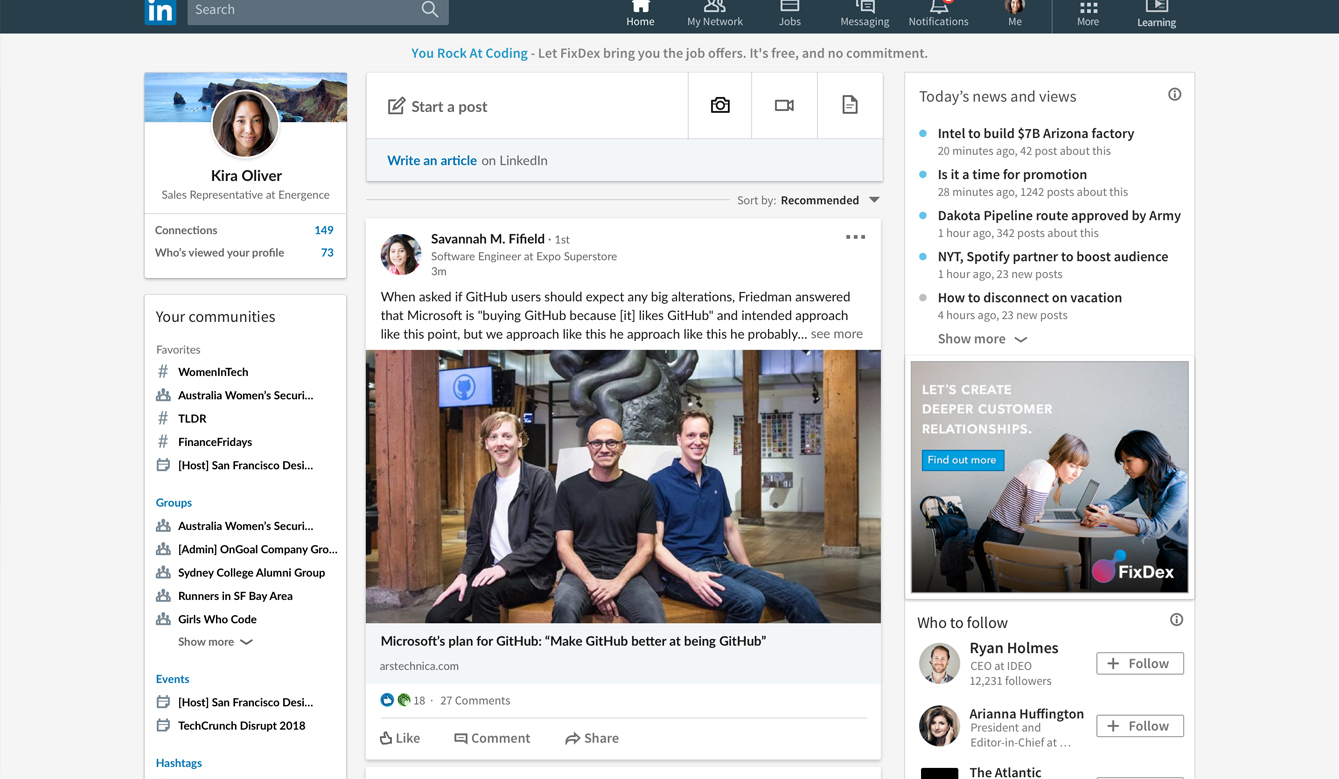Open Home in top navigation
Image resolution: width=1339 pixels, height=779 pixels.
(x=640, y=14)
